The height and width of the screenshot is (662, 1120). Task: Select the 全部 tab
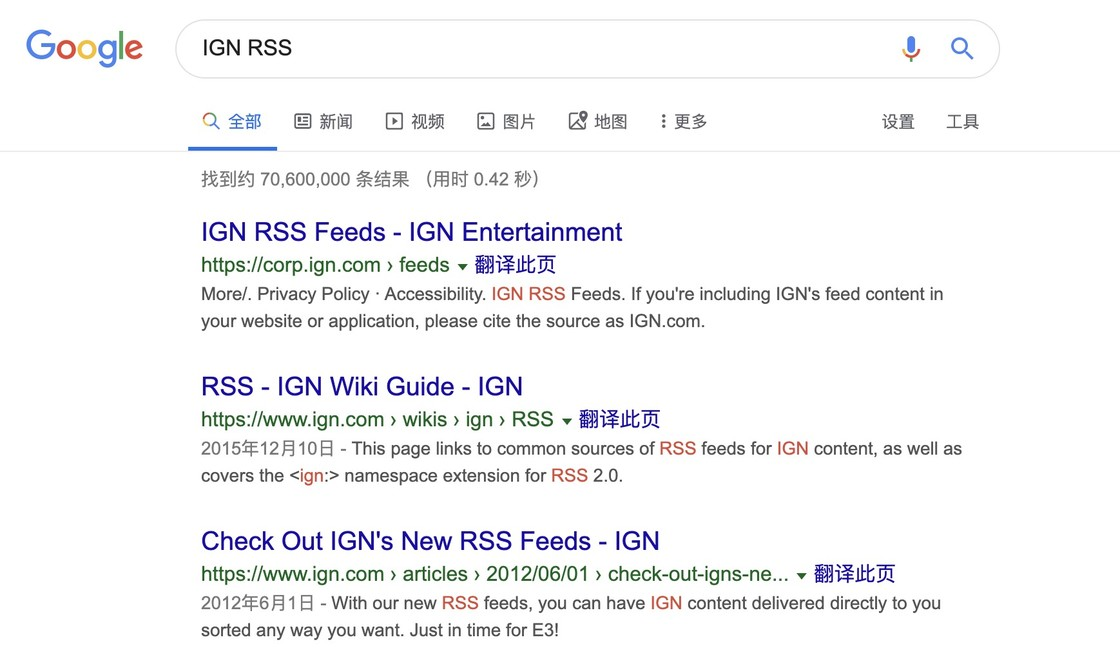point(232,121)
